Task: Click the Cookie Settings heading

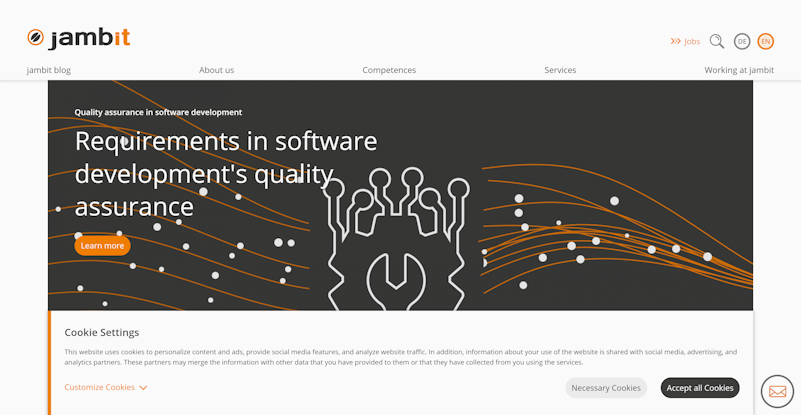Action: coord(102,332)
